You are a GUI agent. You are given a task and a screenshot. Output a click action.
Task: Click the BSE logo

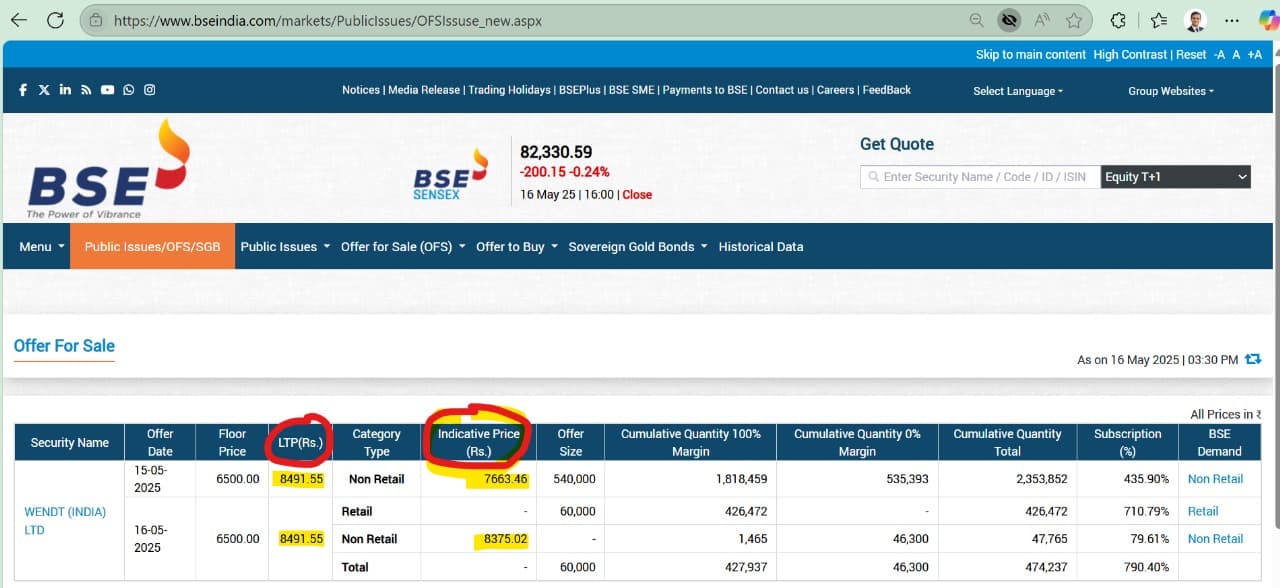click(x=108, y=168)
